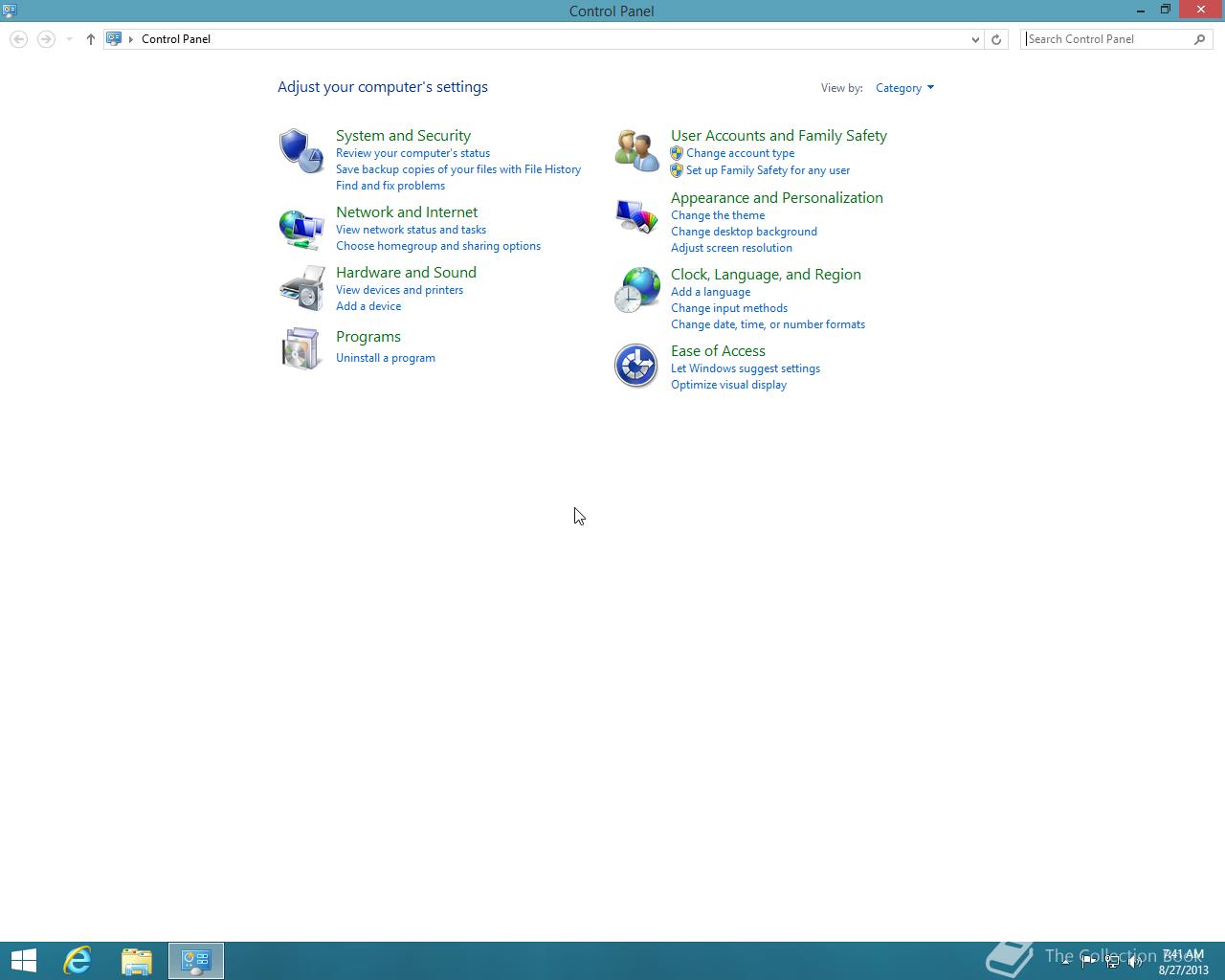
Task: Open the View by Category dropdown
Action: 904,88
